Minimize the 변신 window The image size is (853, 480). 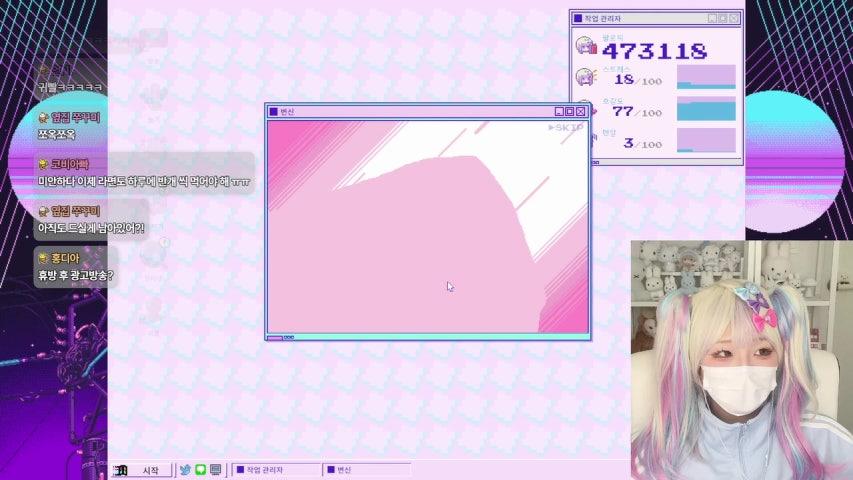point(559,112)
